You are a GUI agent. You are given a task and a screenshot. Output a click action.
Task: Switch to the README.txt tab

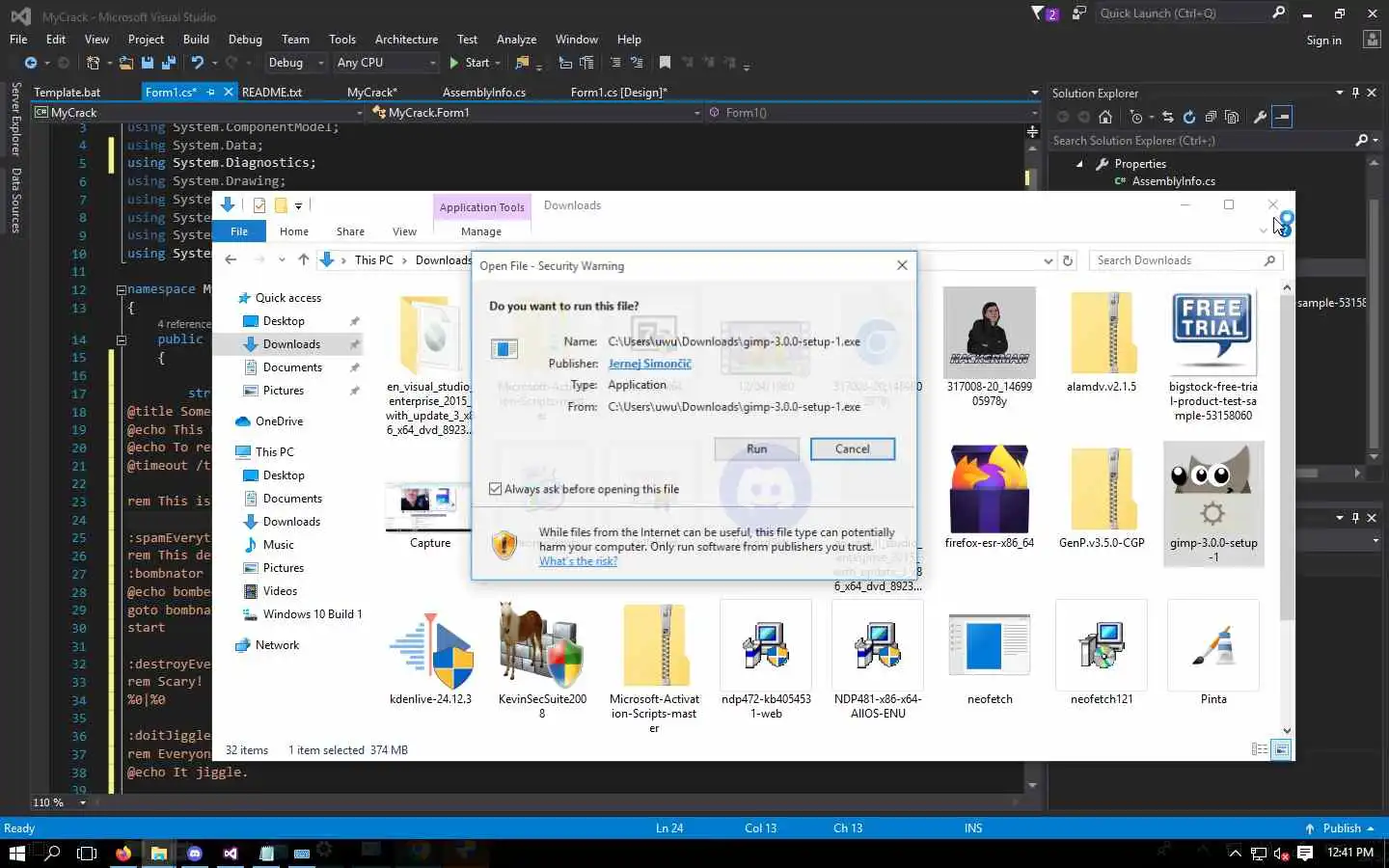point(272,93)
